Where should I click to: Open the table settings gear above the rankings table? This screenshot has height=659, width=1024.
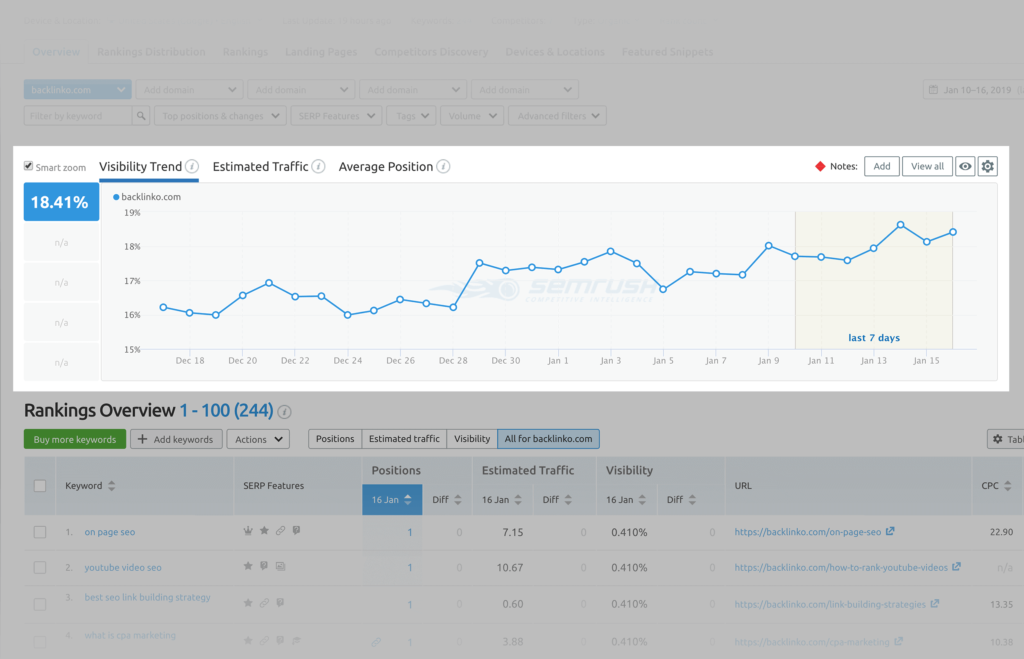pyautogui.click(x=997, y=438)
